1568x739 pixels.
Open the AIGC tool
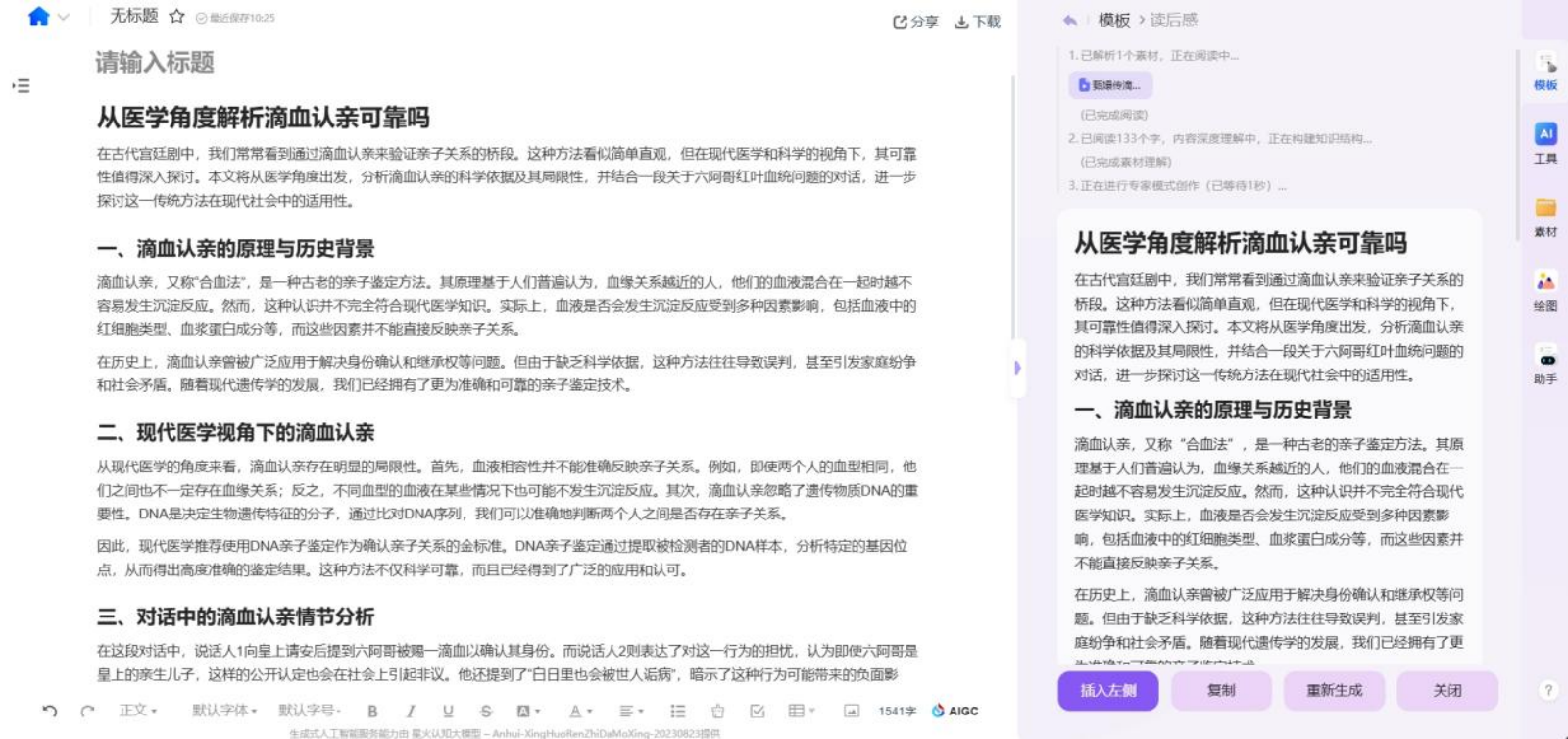click(955, 712)
